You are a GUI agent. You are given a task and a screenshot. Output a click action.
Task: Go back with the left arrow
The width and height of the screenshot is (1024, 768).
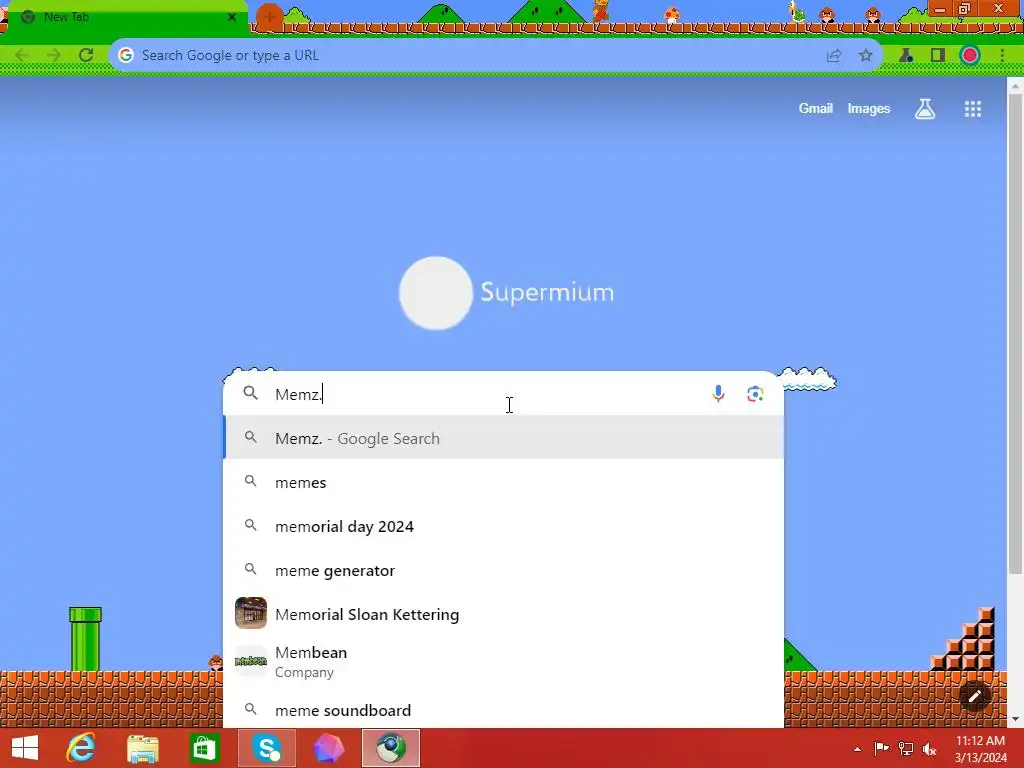coord(22,56)
